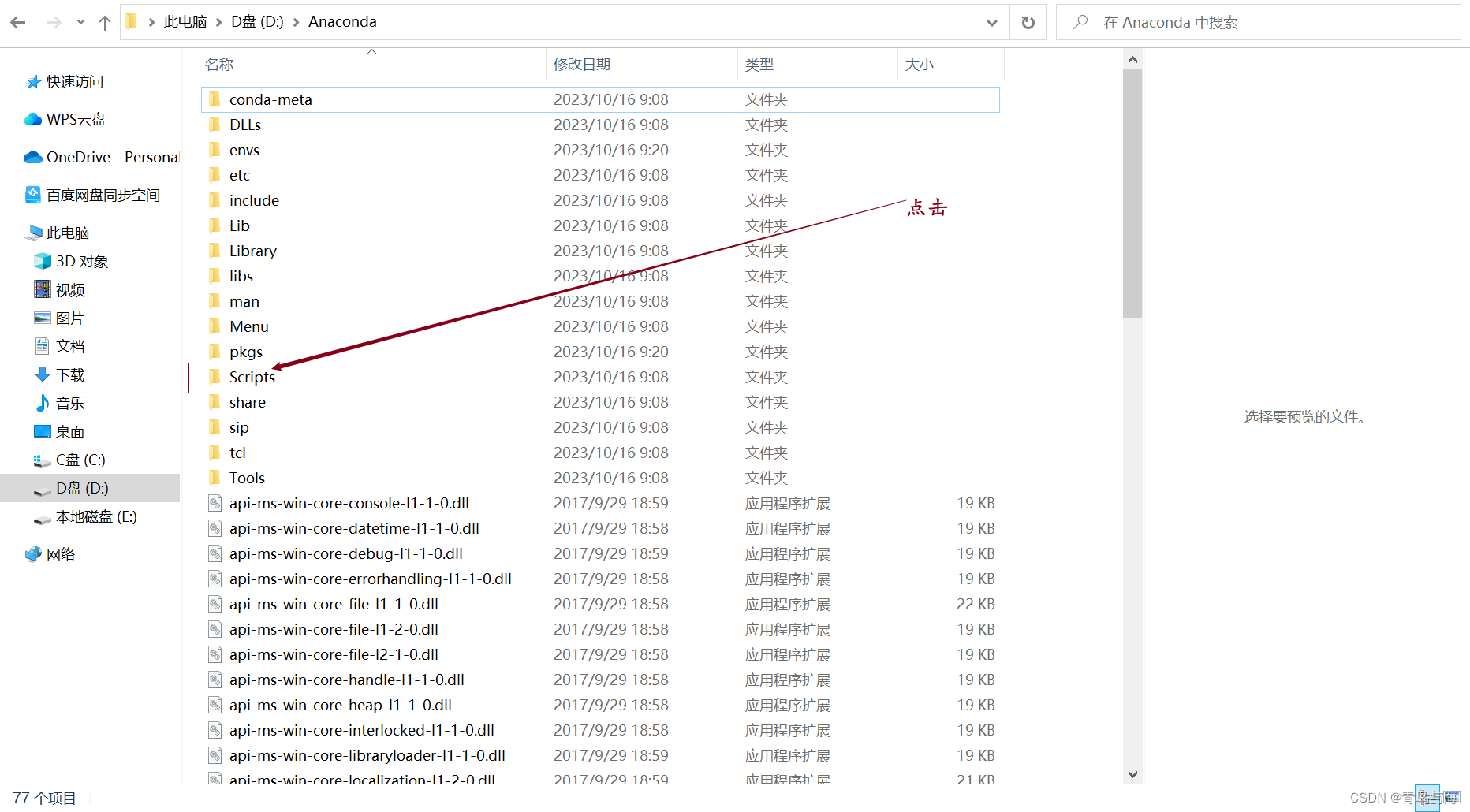This screenshot has width=1470, height=812.
Task: Expand the chevron after D盘 (D:) in the breadcrumb
Action: (296, 22)
